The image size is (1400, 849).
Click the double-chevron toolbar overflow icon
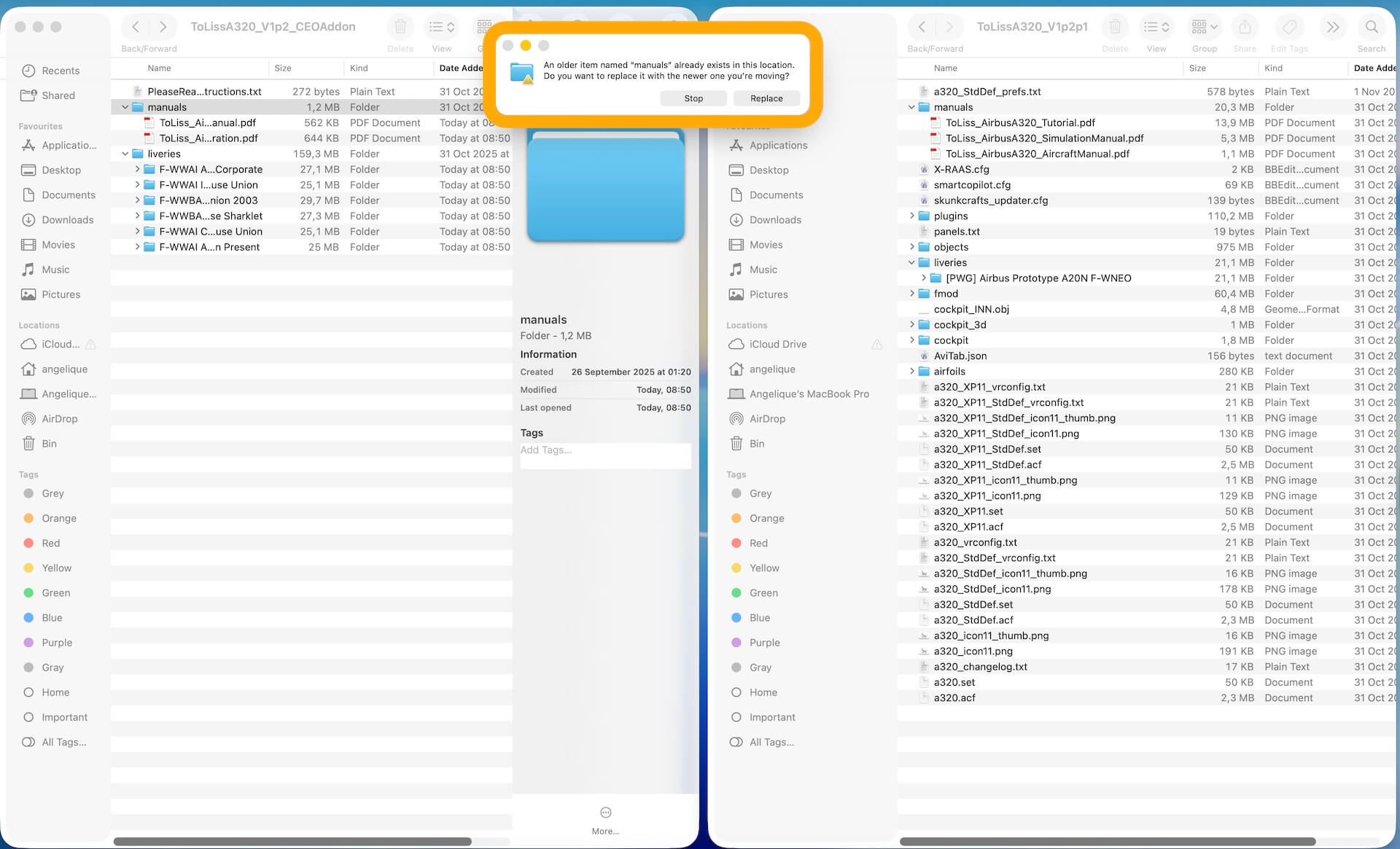tap(1332, 28)
